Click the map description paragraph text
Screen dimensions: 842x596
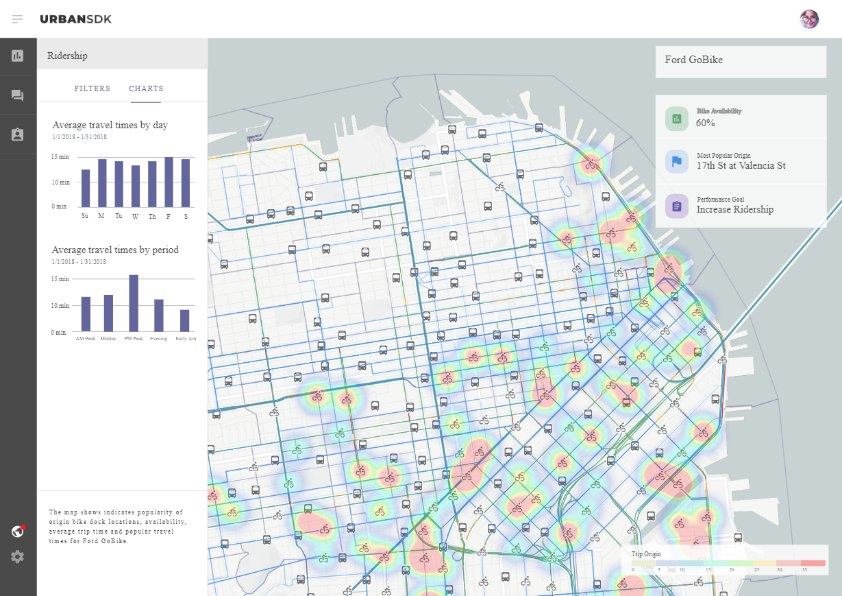tap(117, 526)
